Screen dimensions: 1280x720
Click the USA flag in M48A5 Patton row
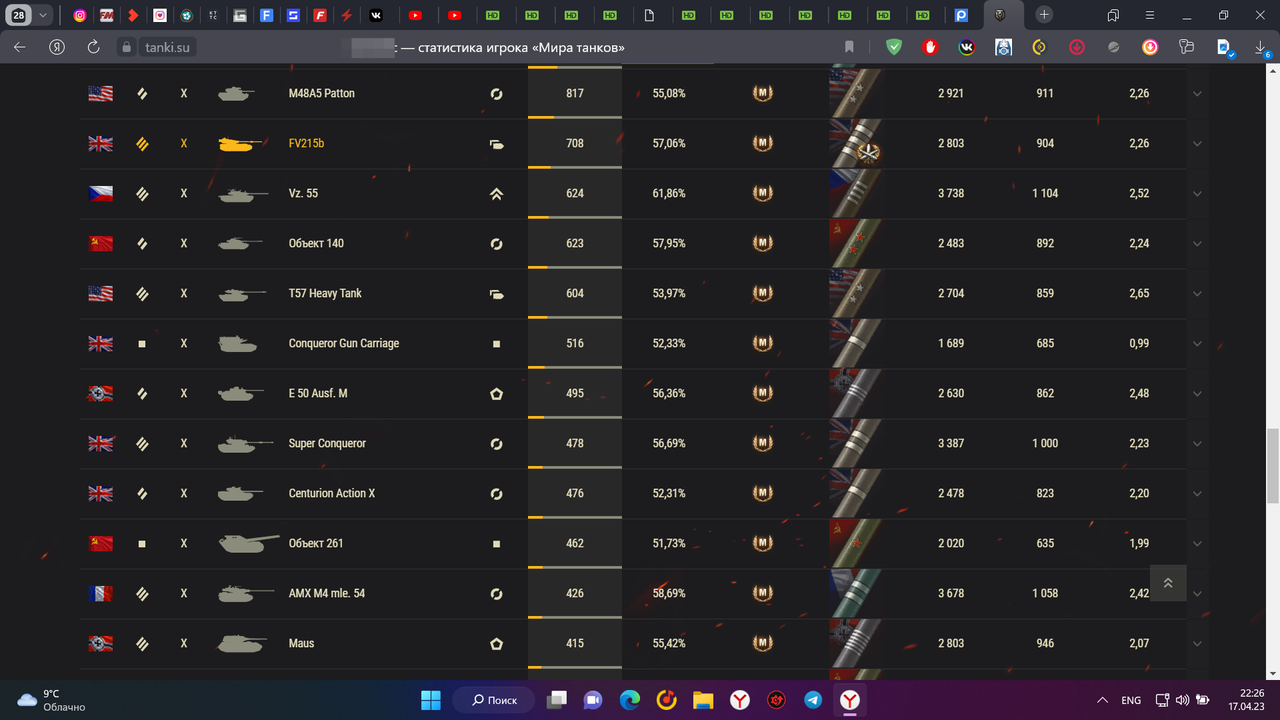(x=100, y=93)
